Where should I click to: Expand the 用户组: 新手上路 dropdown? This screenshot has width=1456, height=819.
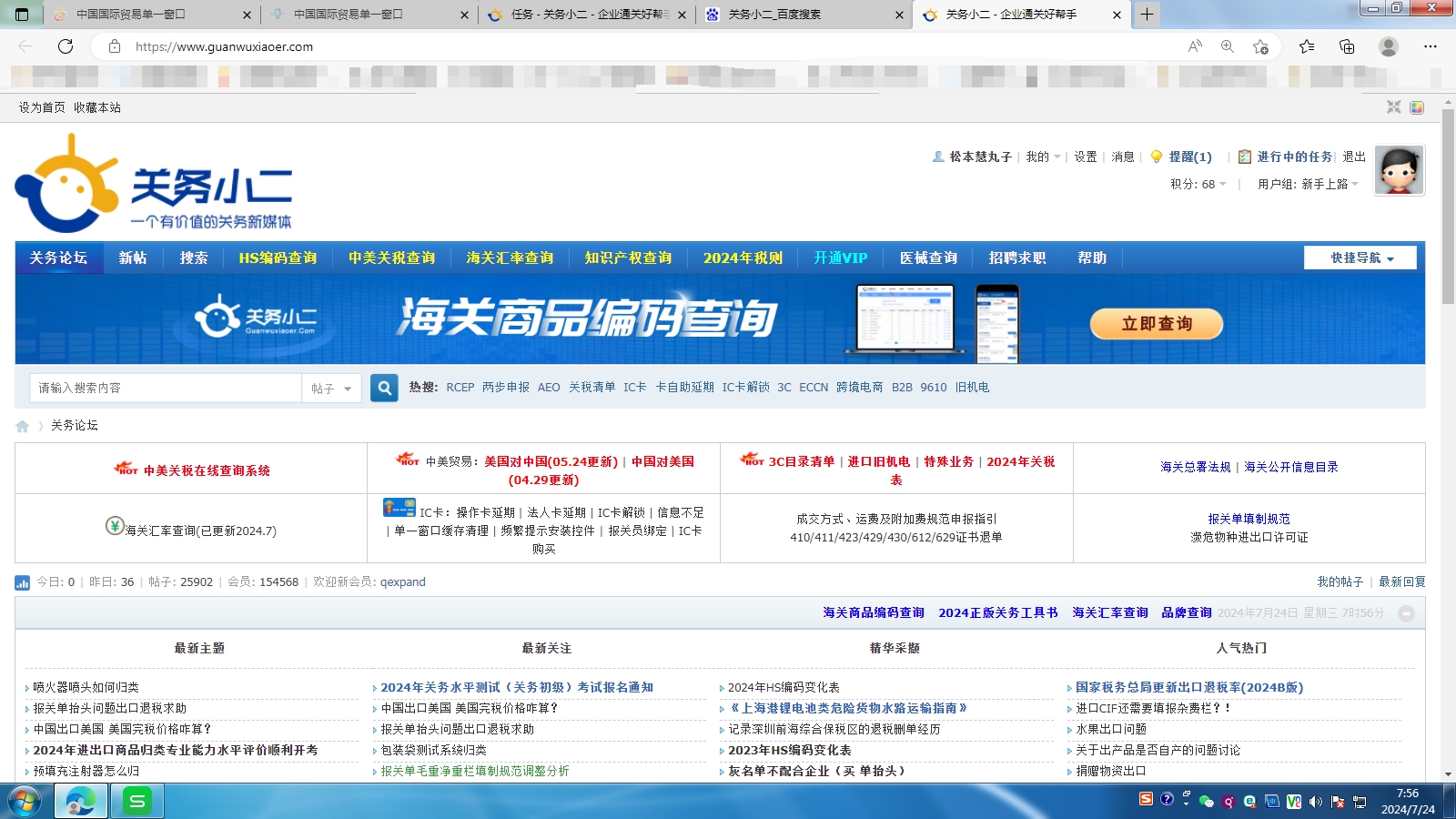pos(1308,185)
